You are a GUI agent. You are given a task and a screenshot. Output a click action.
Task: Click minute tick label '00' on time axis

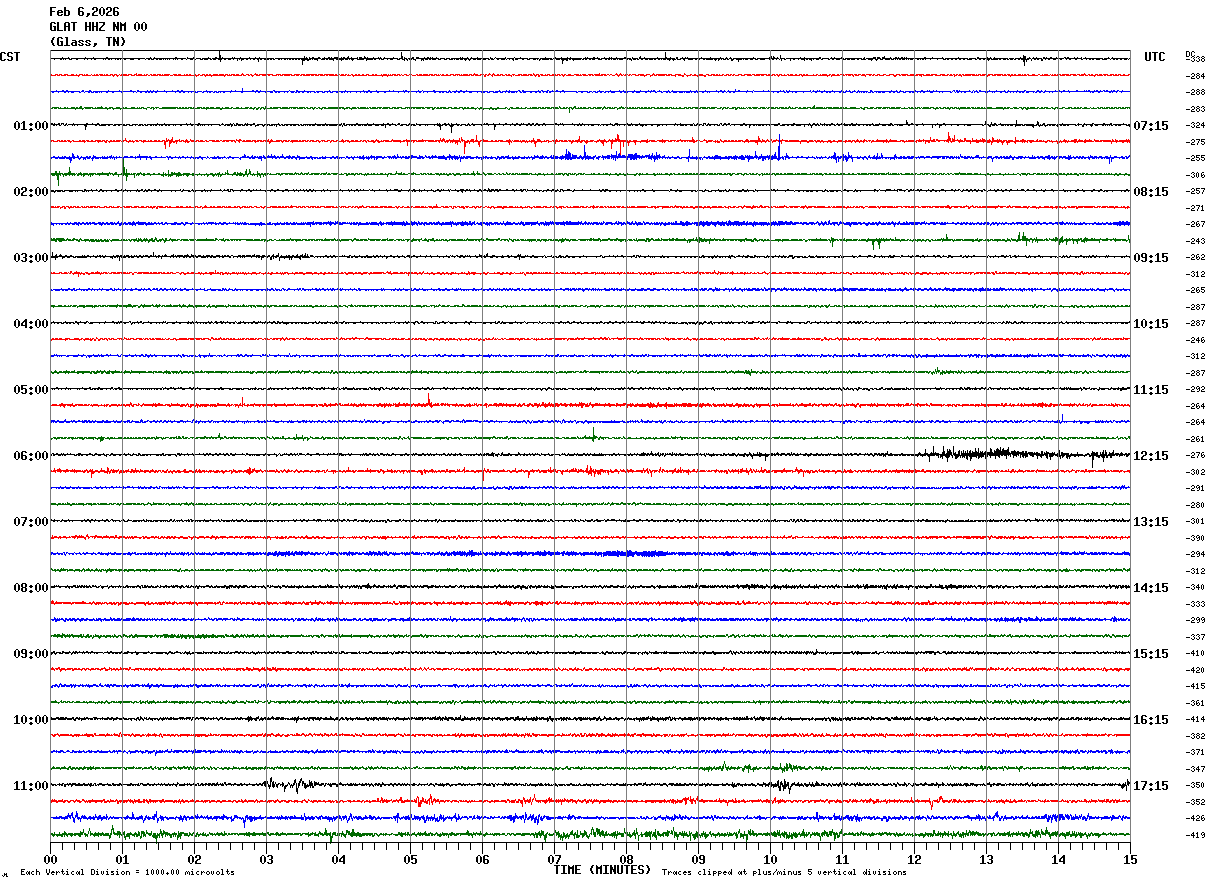(x=50, y=859)
